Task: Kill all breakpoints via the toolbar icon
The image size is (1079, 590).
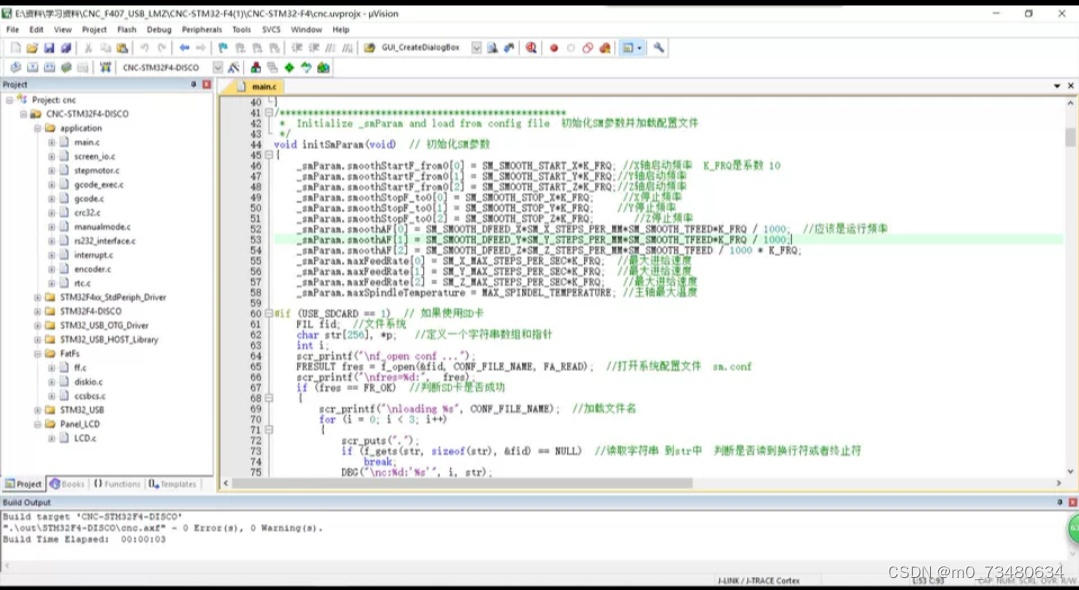Action: (605, 48)
